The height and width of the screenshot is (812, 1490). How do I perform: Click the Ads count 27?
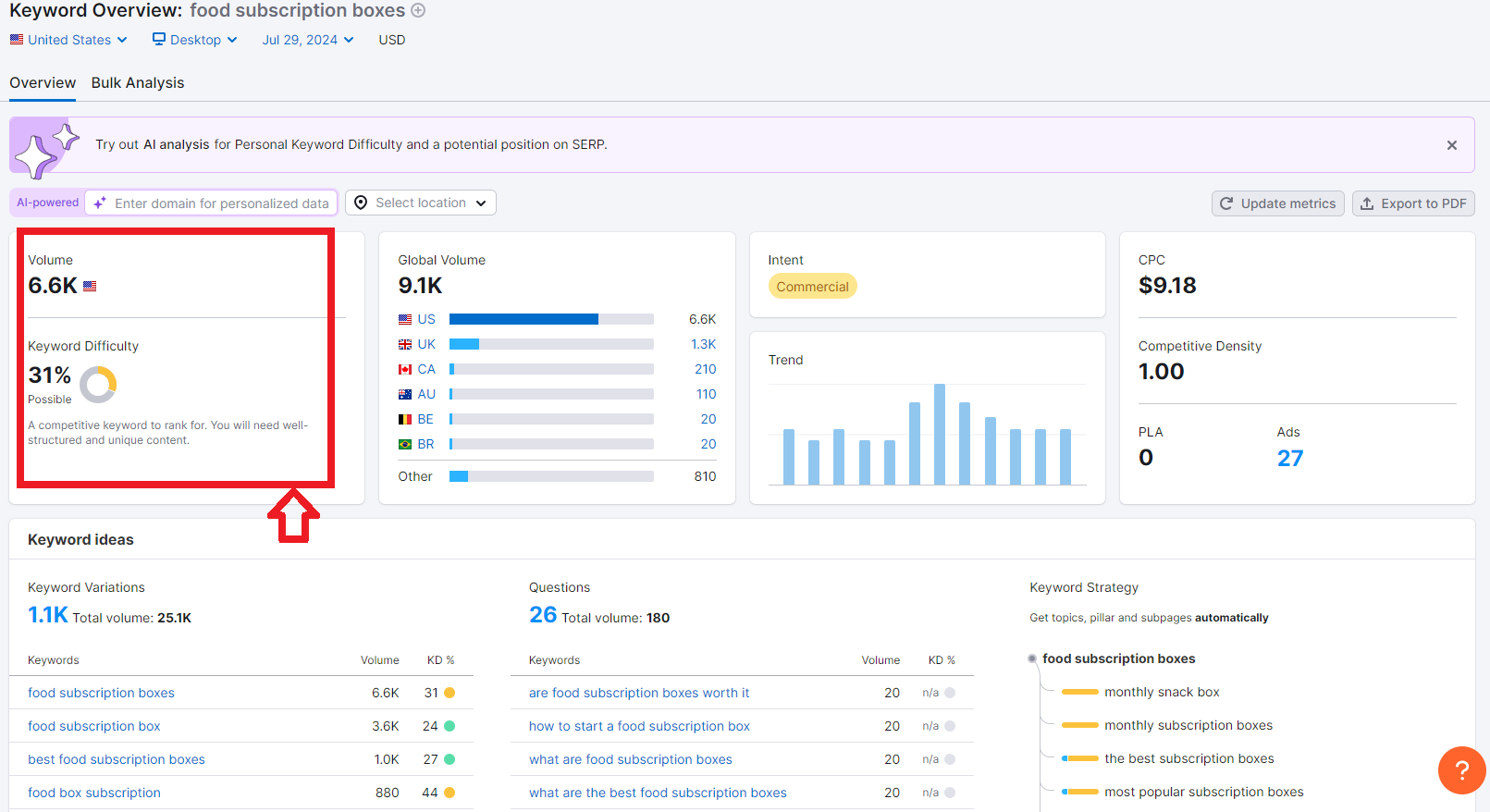(x=1290, y=458)
